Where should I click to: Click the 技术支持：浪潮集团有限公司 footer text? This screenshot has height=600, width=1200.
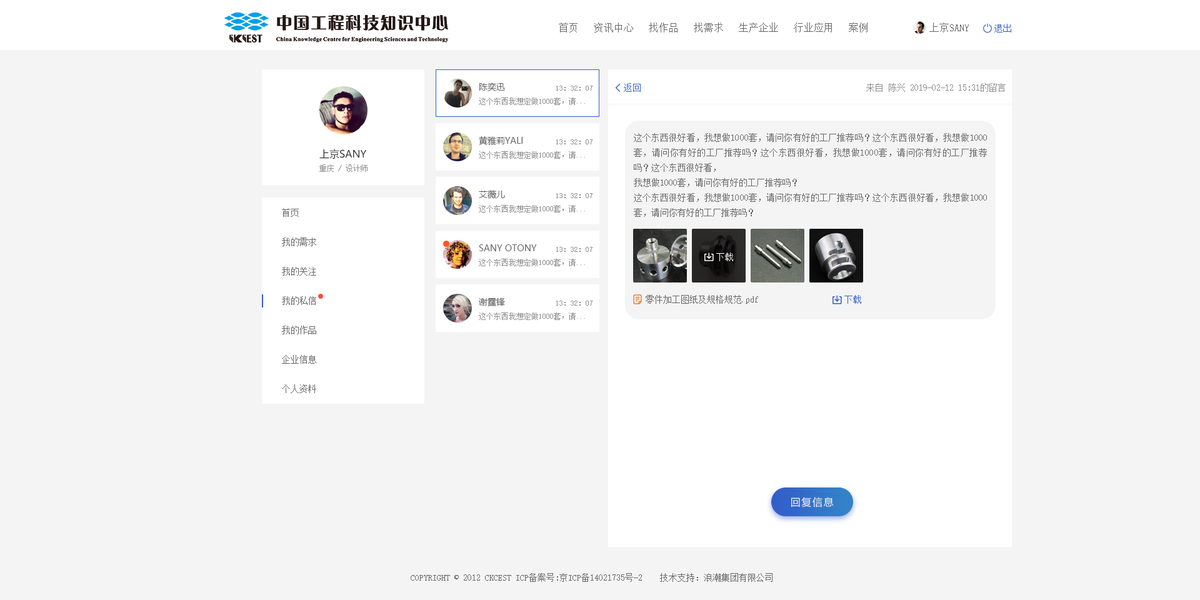(716, 578)
